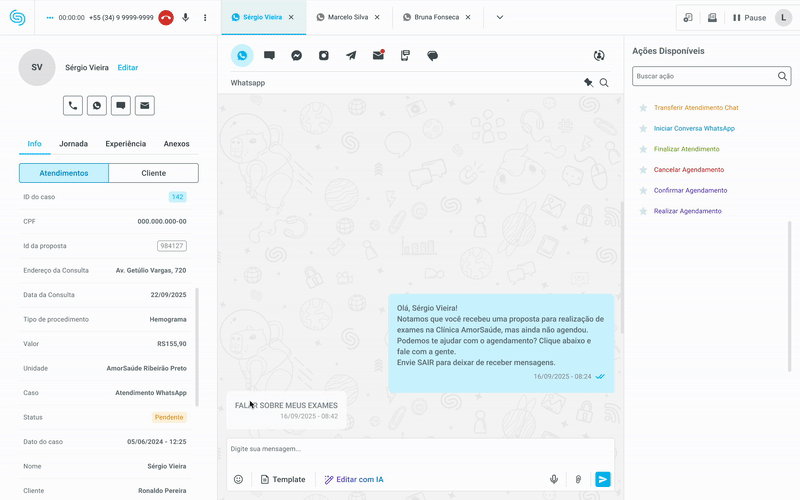Click Confirmar Agendamento action

coord(690,190)
